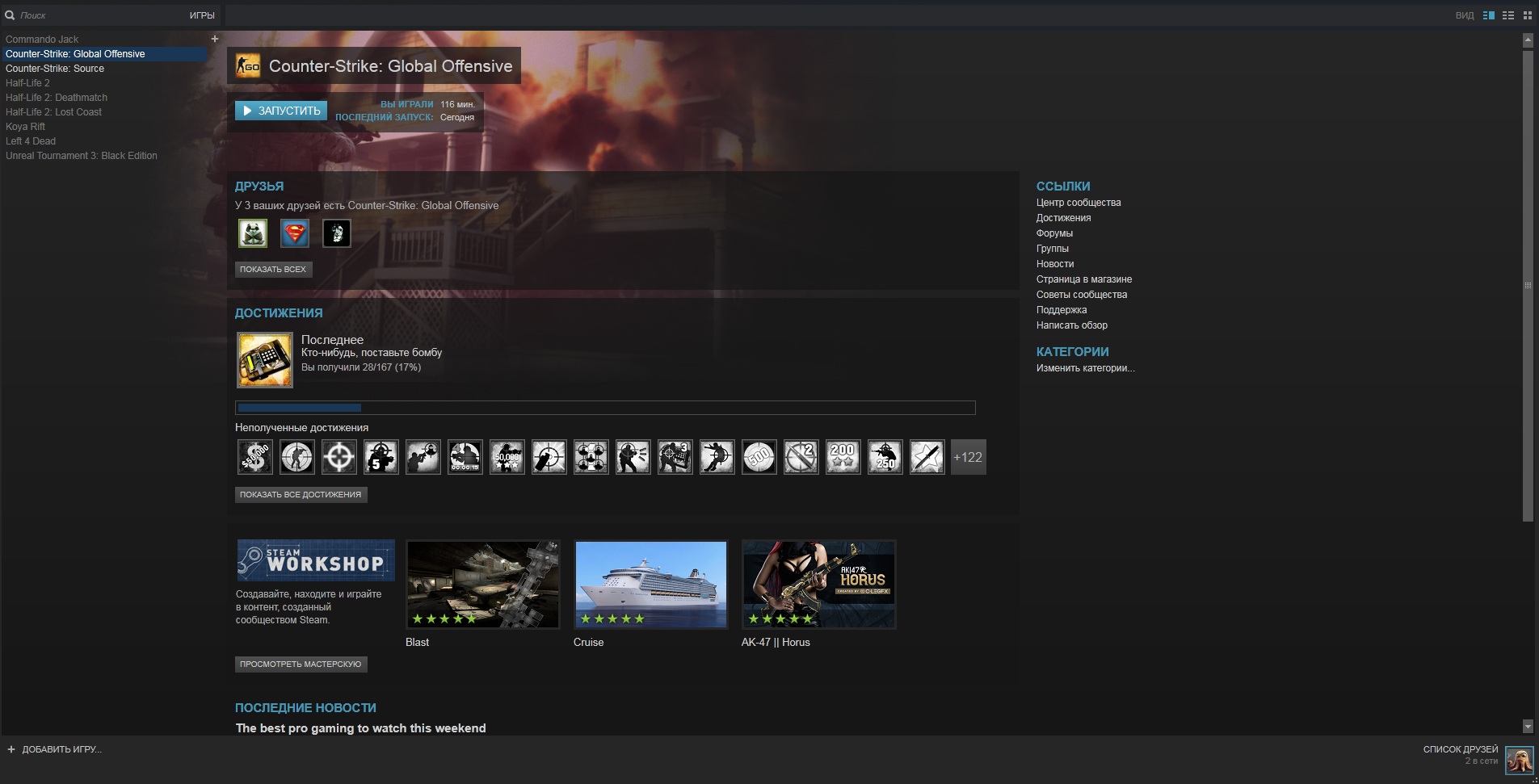
Task: Click the plus icon beside Commando Jack
Action: pos(215,39)
